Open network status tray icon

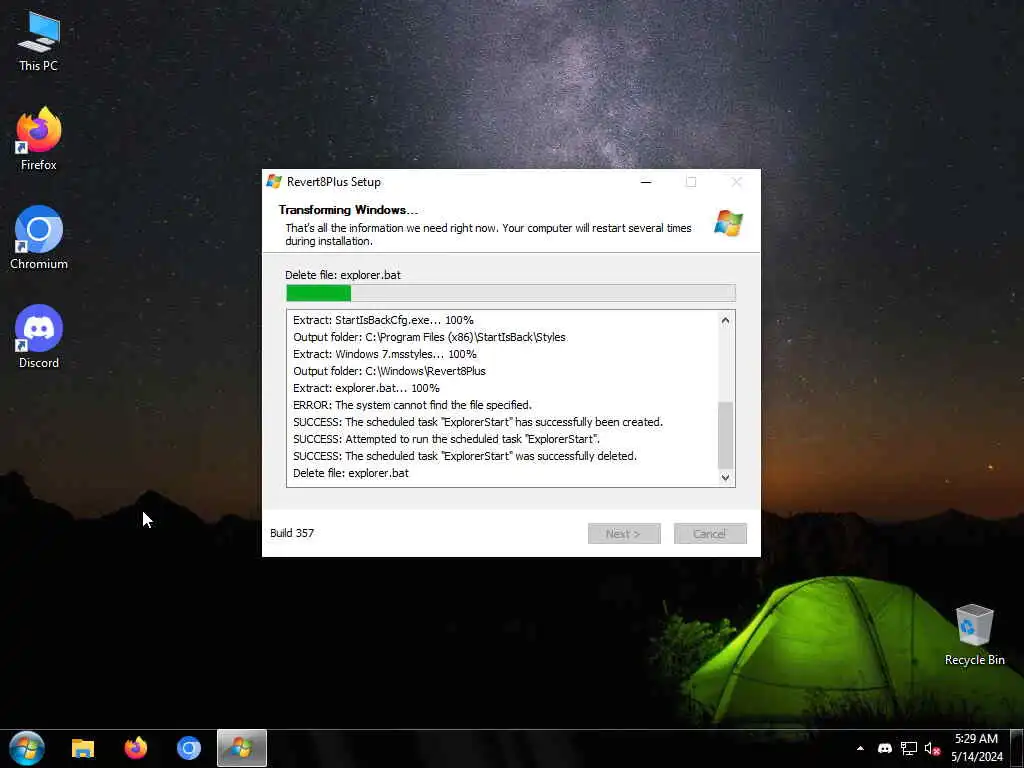point(908,748)
